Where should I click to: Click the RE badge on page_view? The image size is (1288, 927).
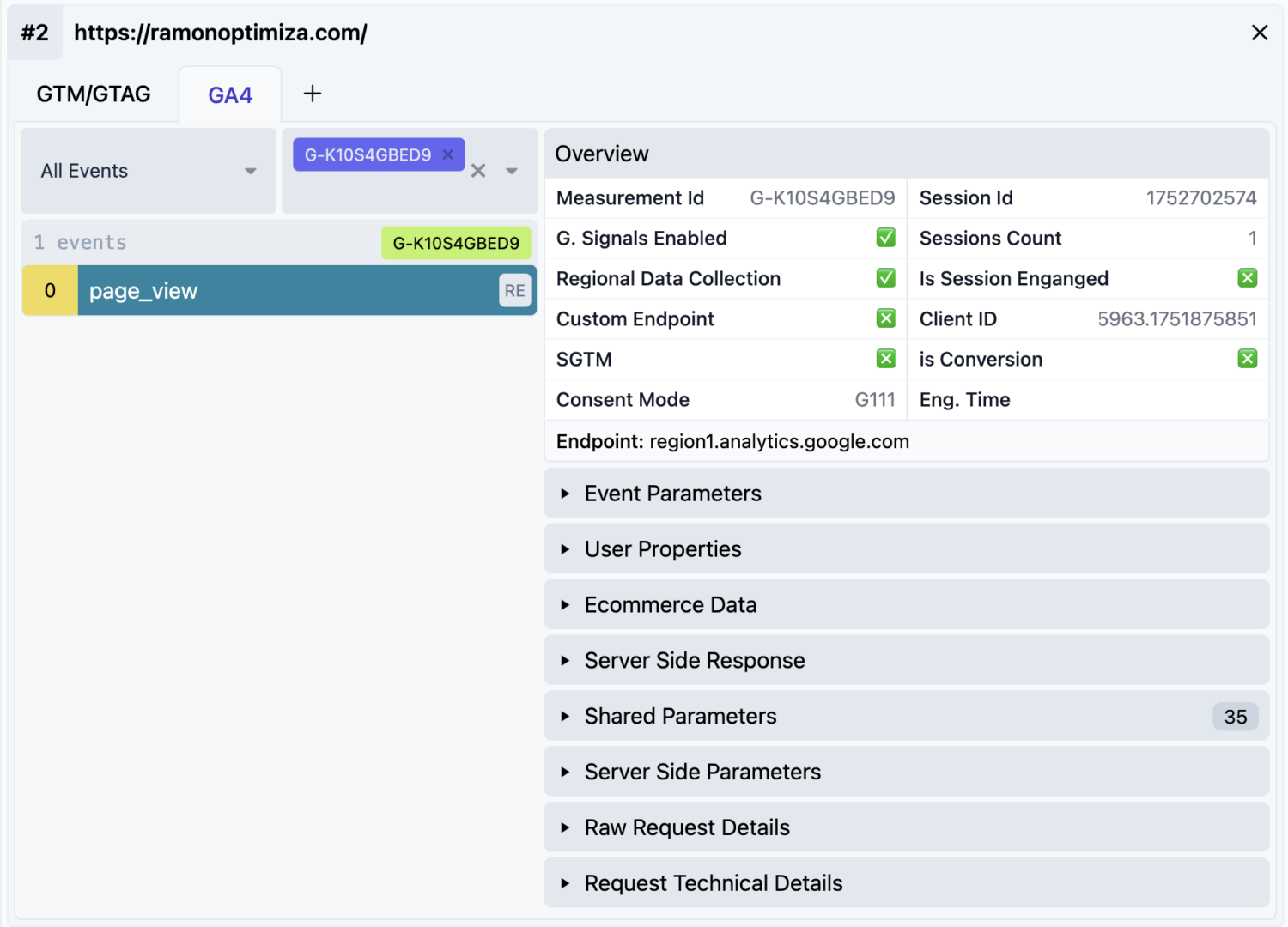click(515, 291)
